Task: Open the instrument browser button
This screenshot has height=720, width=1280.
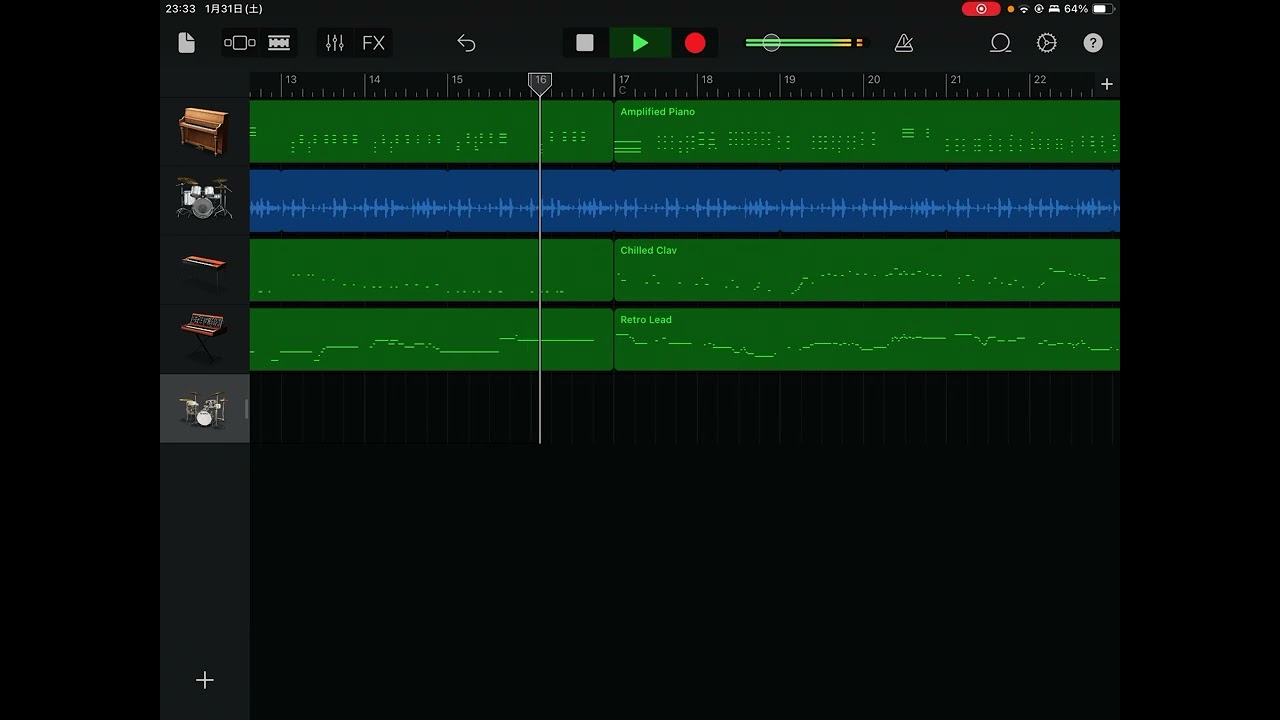Action: coord(240,43)
